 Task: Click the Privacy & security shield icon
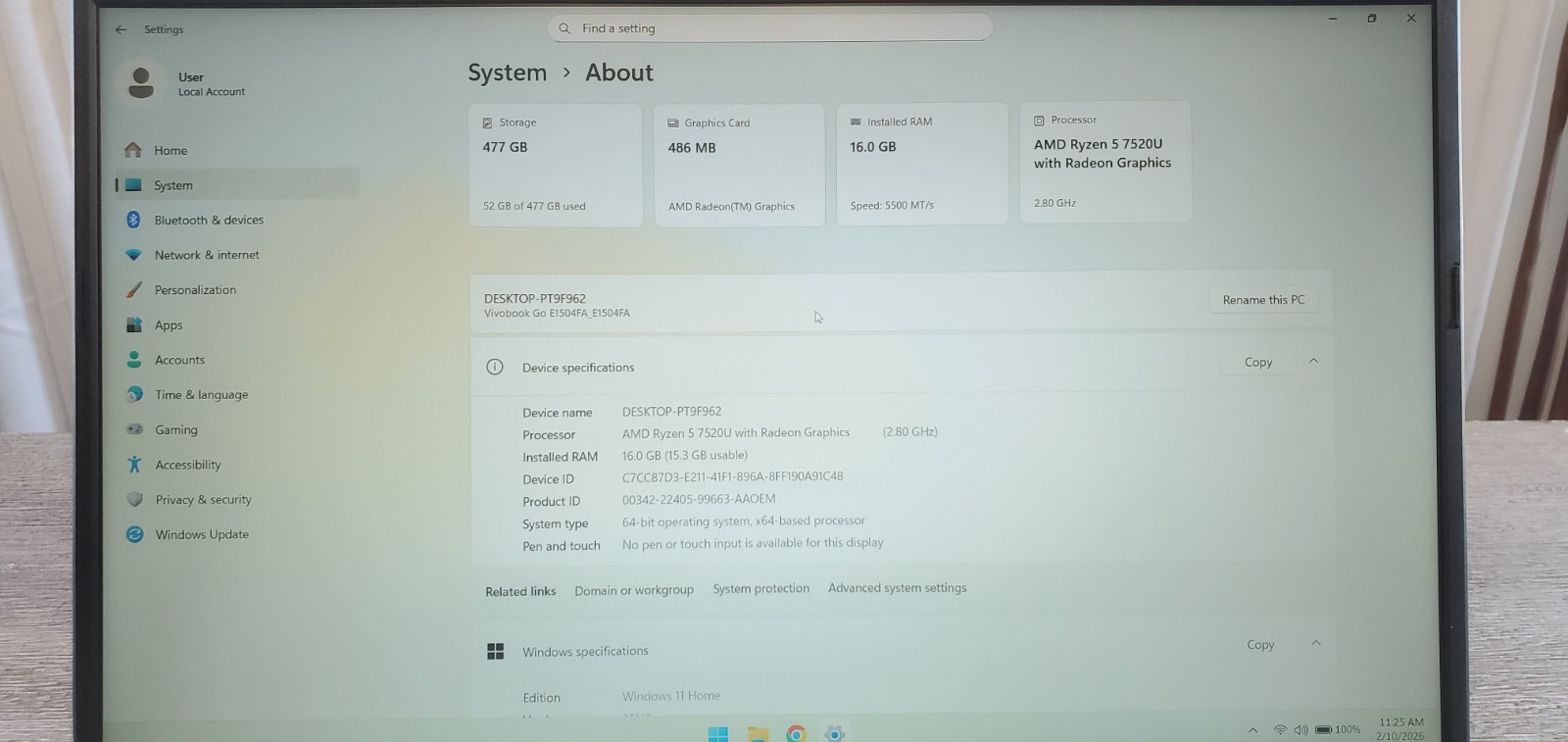coord(135,499)
